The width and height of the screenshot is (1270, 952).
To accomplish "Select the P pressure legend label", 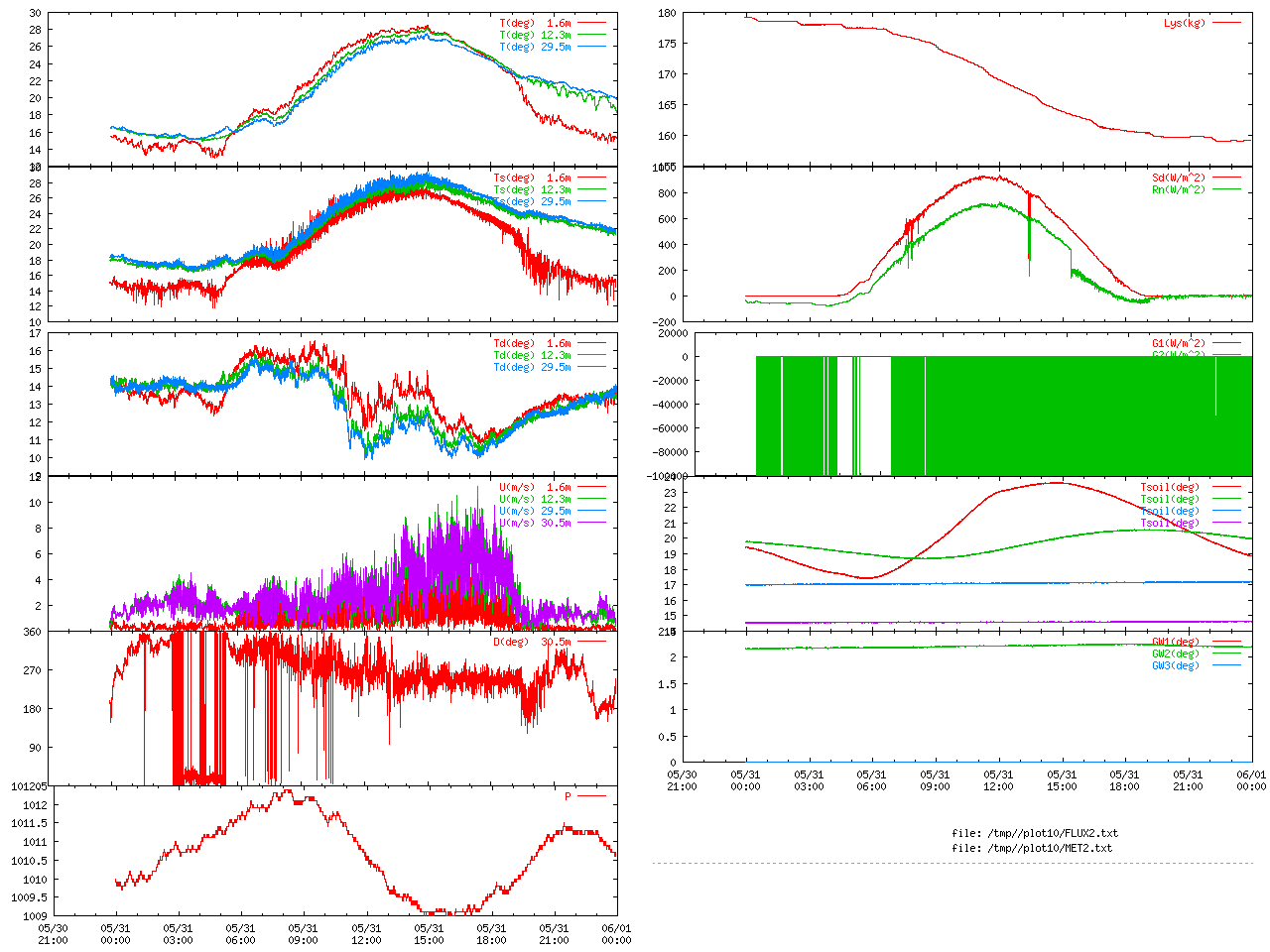I will point(568,796).
